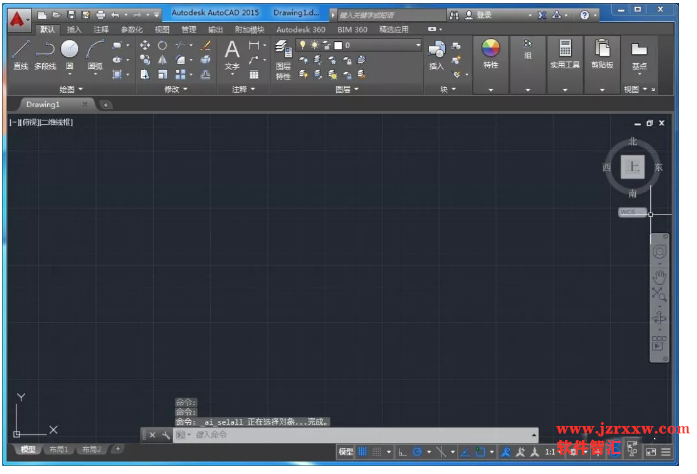Switch to Layout1 (布局1) tab
Image resolution: width=697 pixels, height=474 pixels.
point(59,450)
